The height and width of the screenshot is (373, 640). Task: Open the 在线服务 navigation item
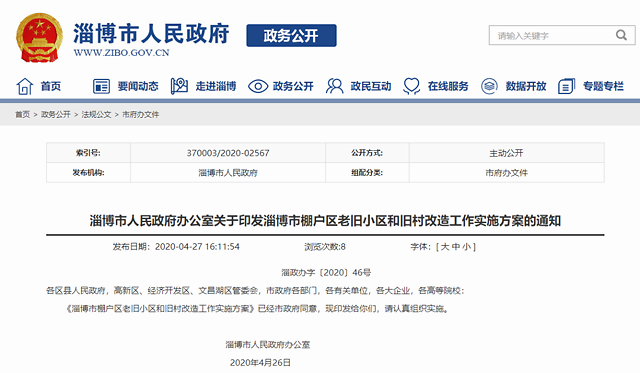pyautogui.click(x=448, y=86)
